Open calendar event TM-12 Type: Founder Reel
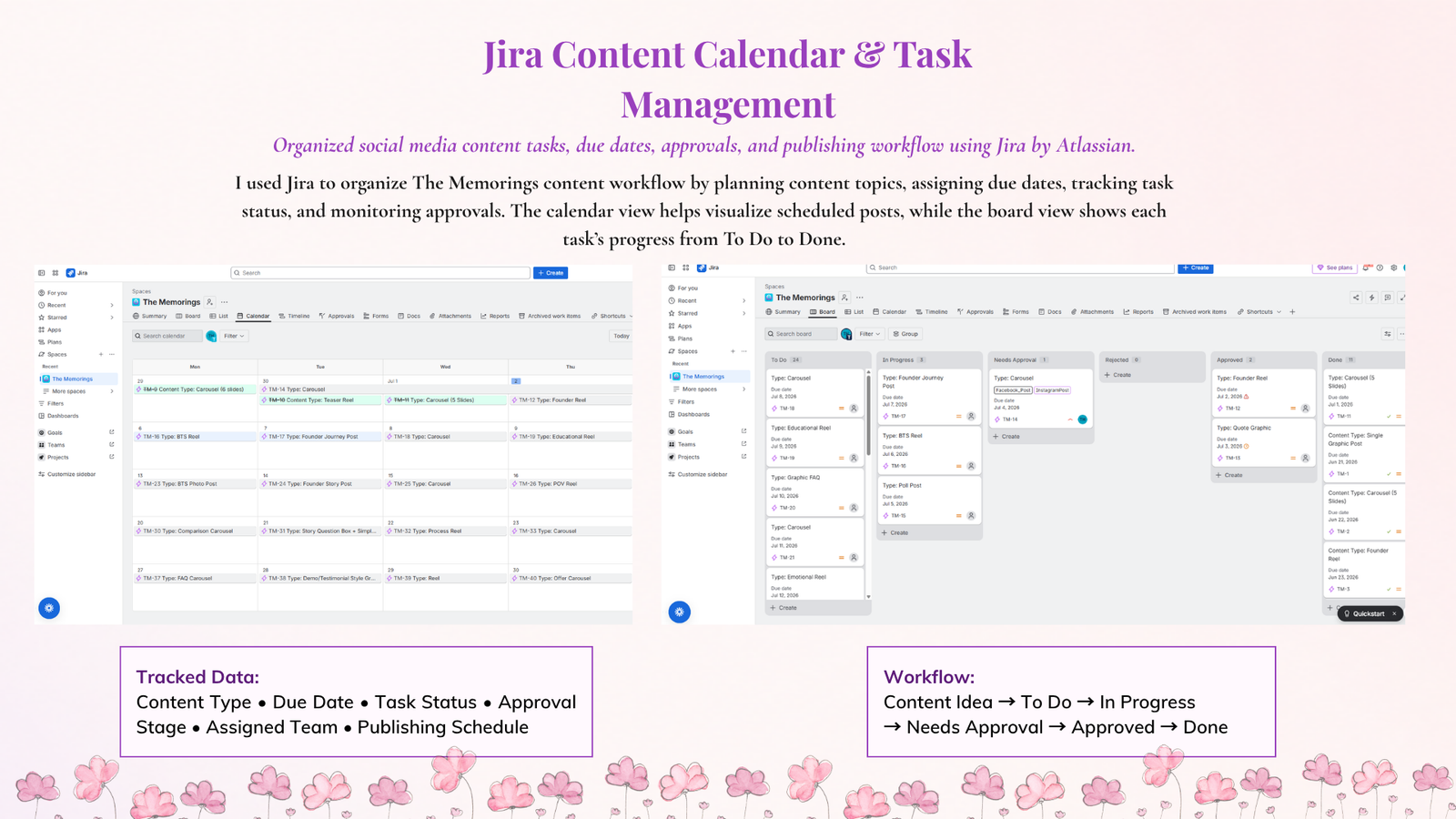The width and height of the screenshot is (1456, 819). pos(571,399)
